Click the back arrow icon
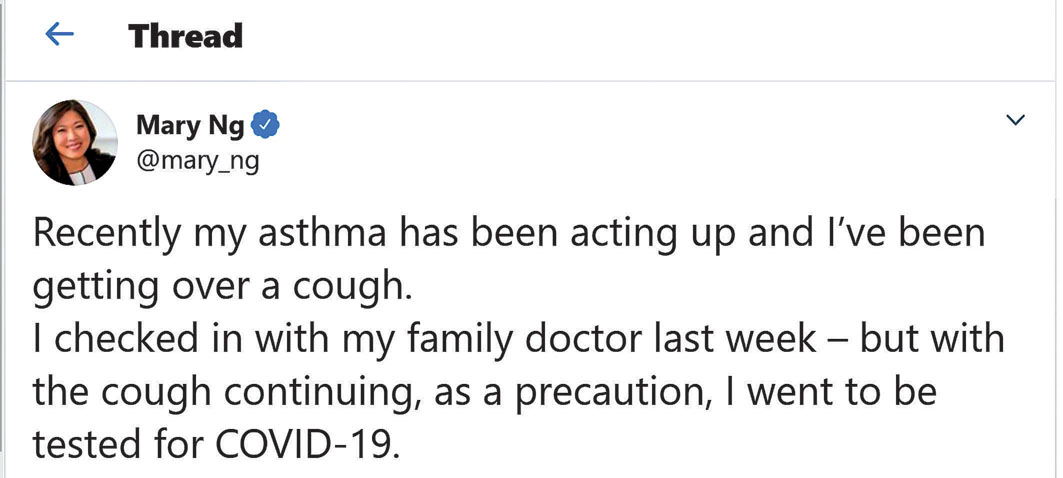 click(x=60, y=36)
